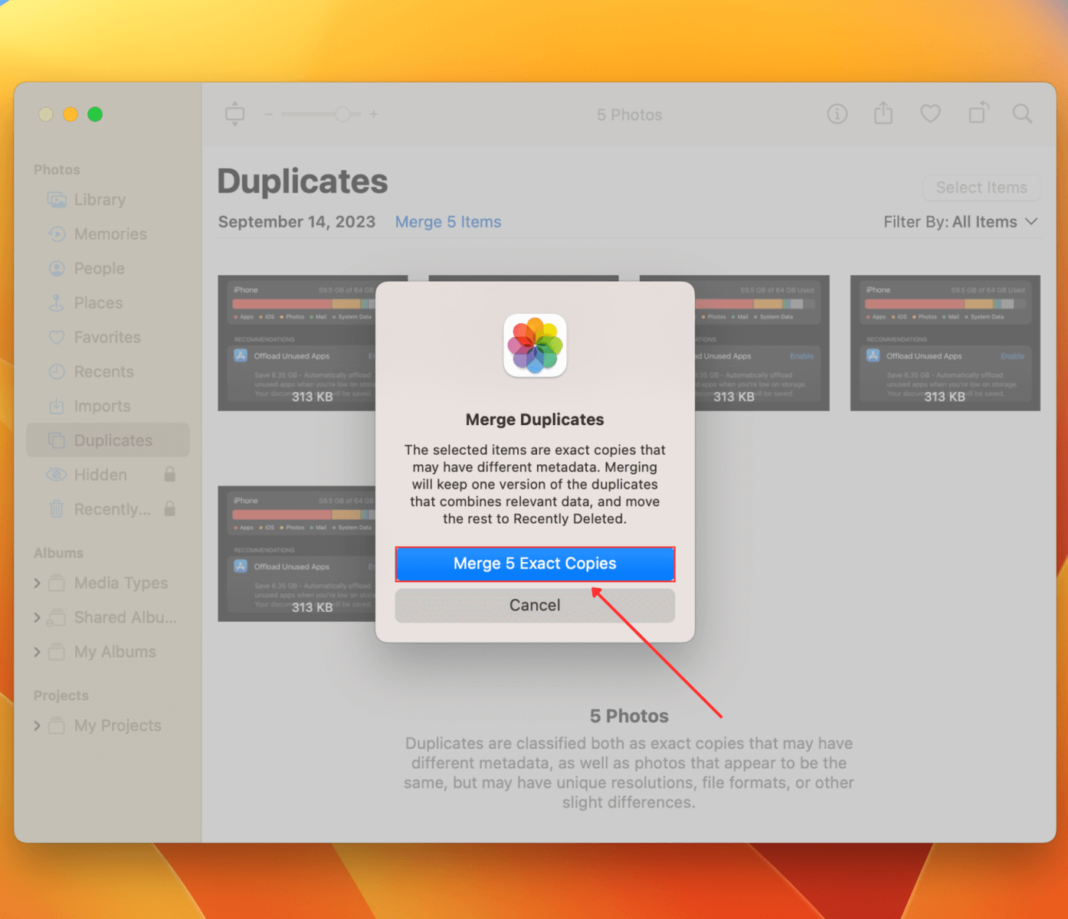This screenshot has width=1068, height=919.
Task: Open the Filter By: All Items dropdown
Action: tap(960, 221)
